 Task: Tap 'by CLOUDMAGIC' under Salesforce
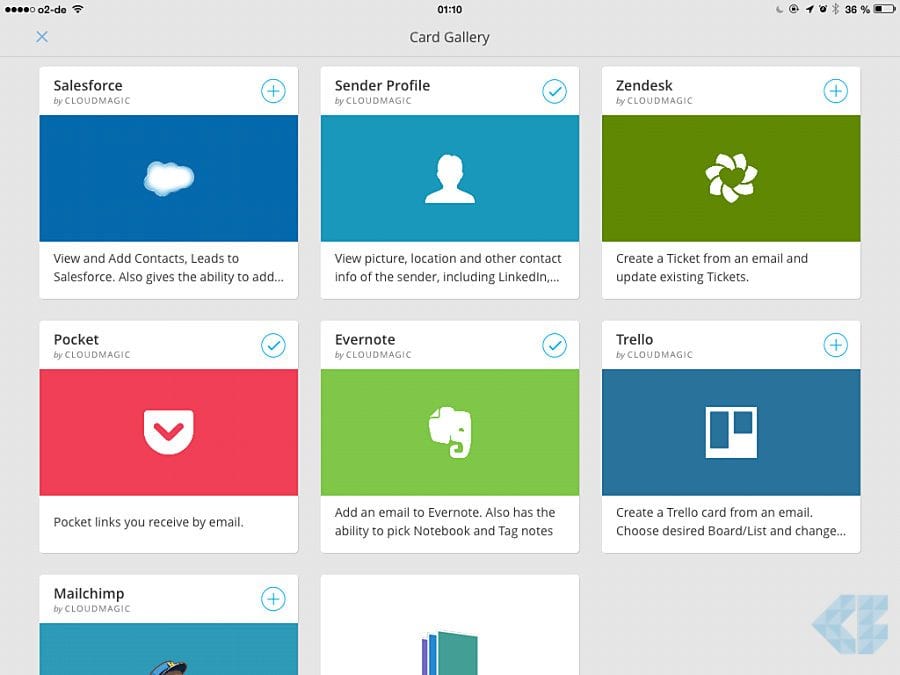tap(92, 101)
